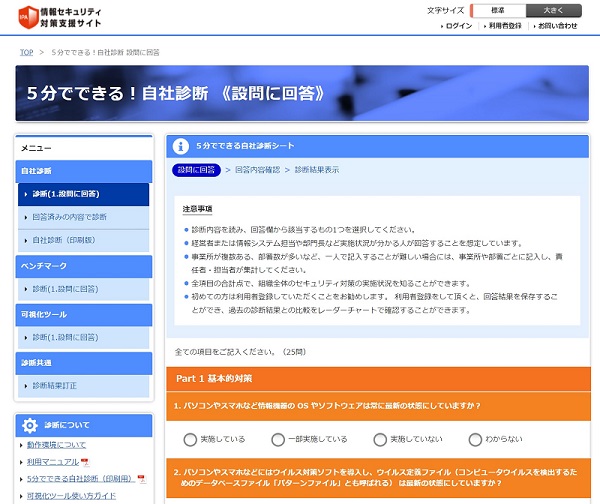Viewport: 600px width, 504px height.
Task: Open お問い合わせ link in header
Action: click(x=555, y=26)
